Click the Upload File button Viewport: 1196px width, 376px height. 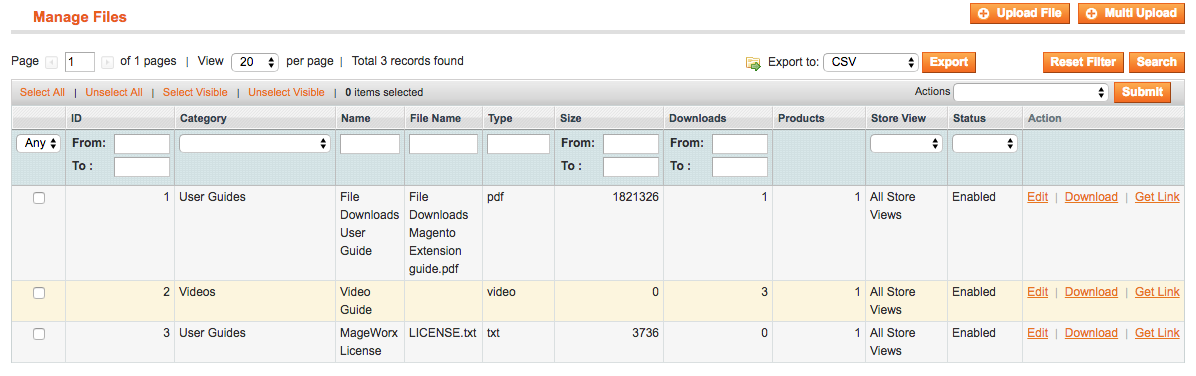coord(1020,14)
